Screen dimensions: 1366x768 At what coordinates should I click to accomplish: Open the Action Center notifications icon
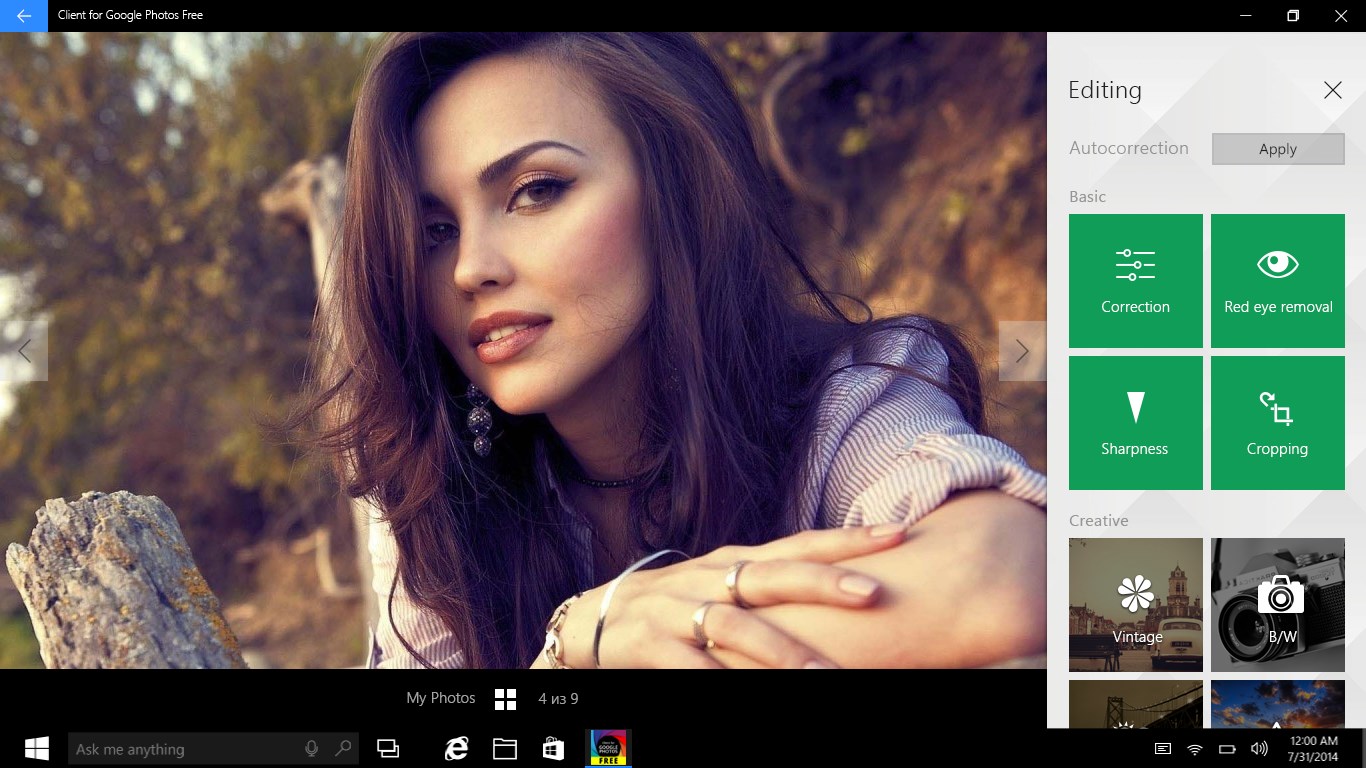(x=1163, y=749)
